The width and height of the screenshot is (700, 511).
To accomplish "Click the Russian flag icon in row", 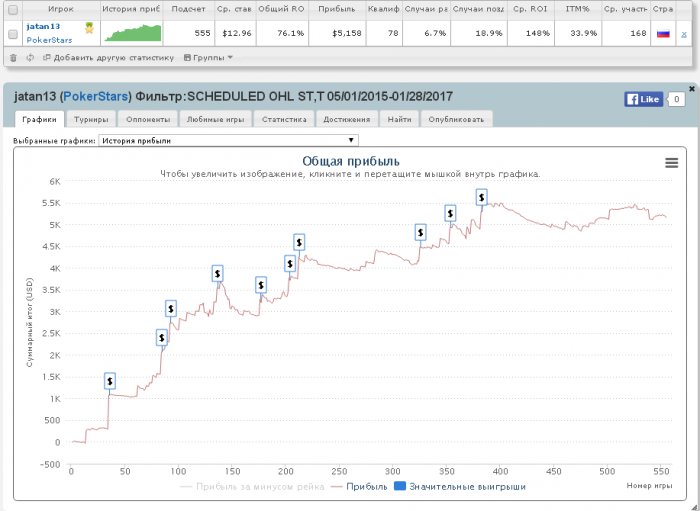I will [663, 33].
